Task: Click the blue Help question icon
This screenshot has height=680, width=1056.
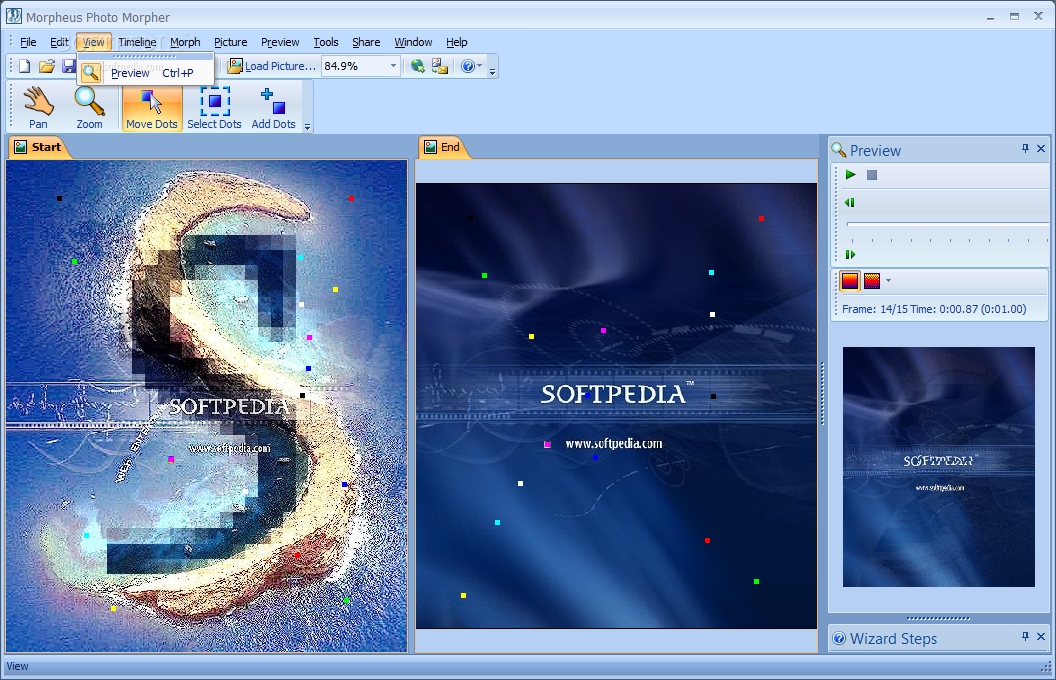Action: (468, 66)
